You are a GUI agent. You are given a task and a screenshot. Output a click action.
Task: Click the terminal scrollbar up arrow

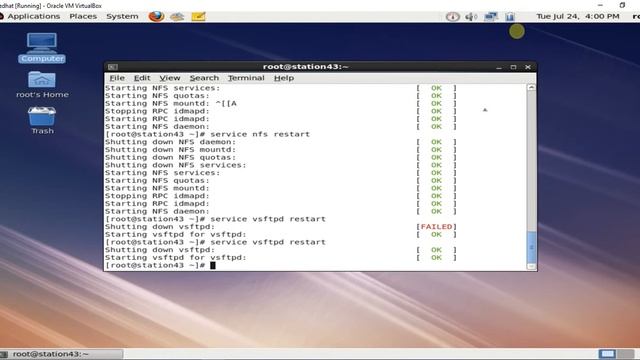pyautogui.click(x=531, y=87)
